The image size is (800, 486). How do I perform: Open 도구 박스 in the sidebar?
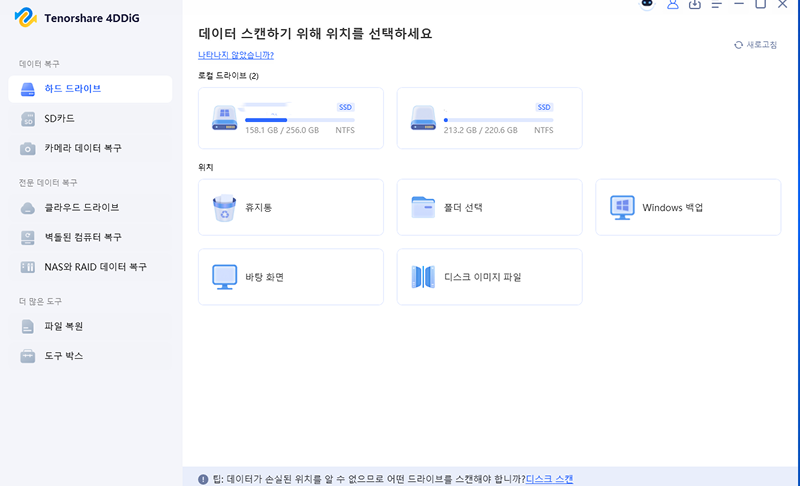(x=90, y=356)
